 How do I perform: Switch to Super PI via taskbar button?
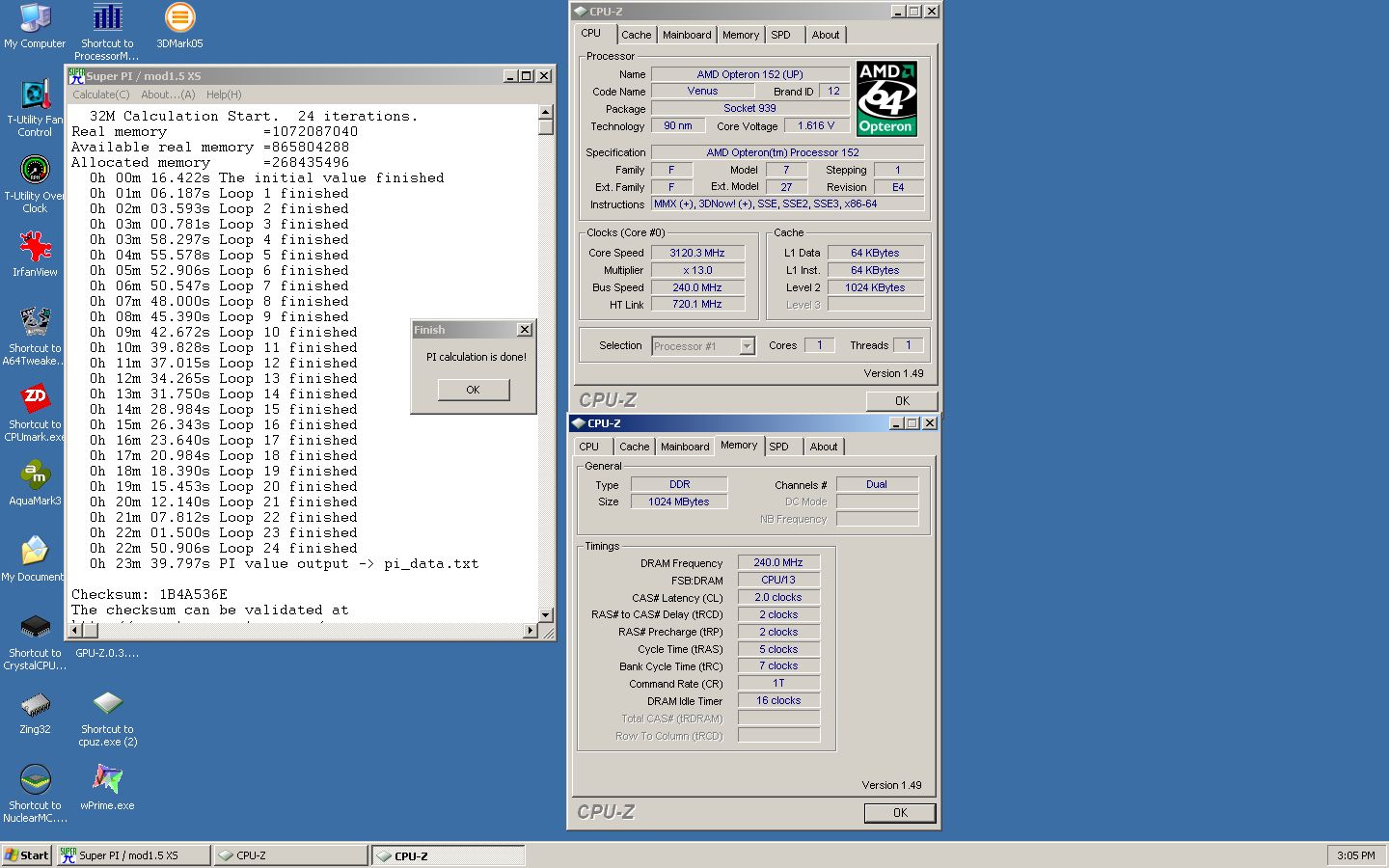click(132, 855)
